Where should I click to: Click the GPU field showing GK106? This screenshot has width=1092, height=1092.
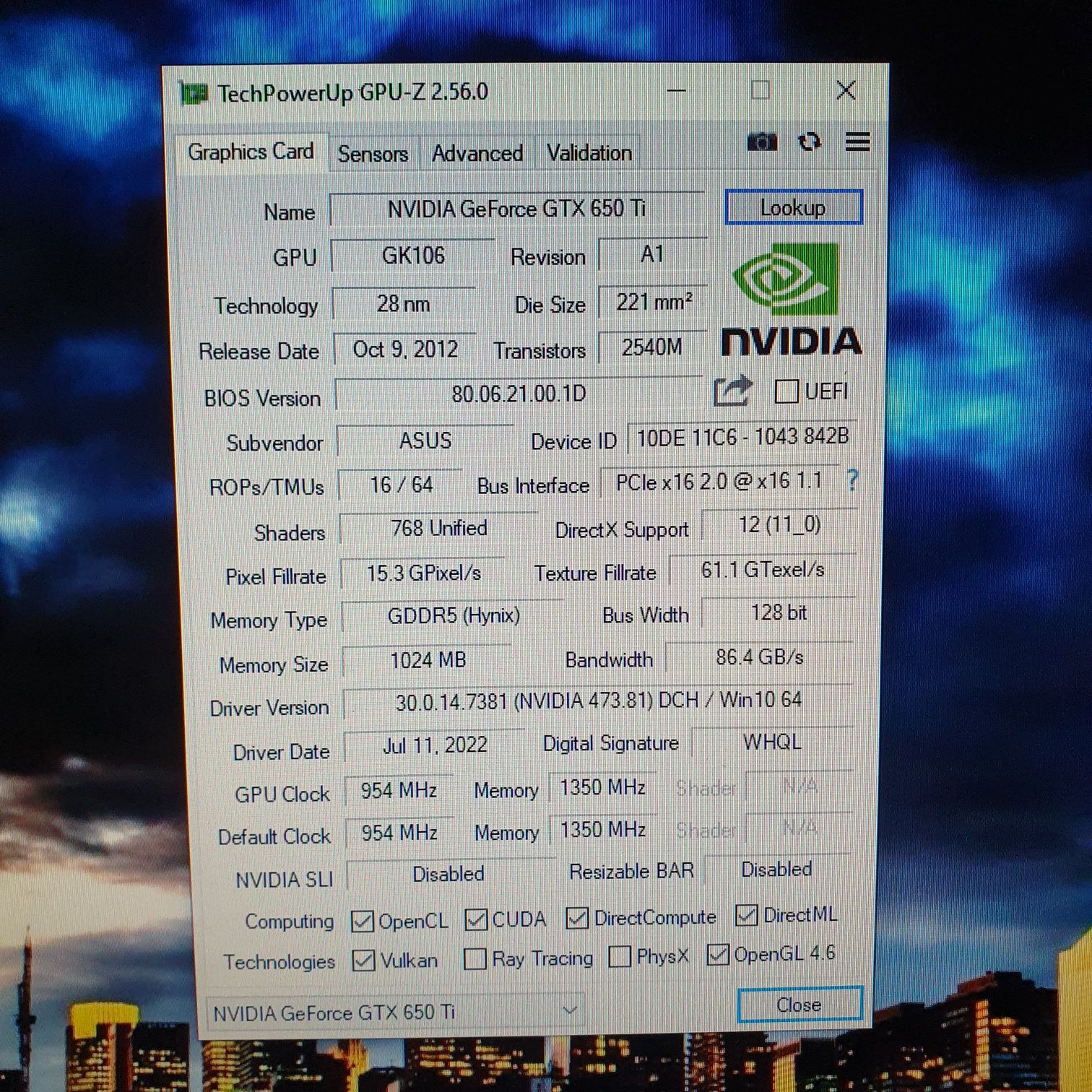pyautogui.click(x=413, y=256)
